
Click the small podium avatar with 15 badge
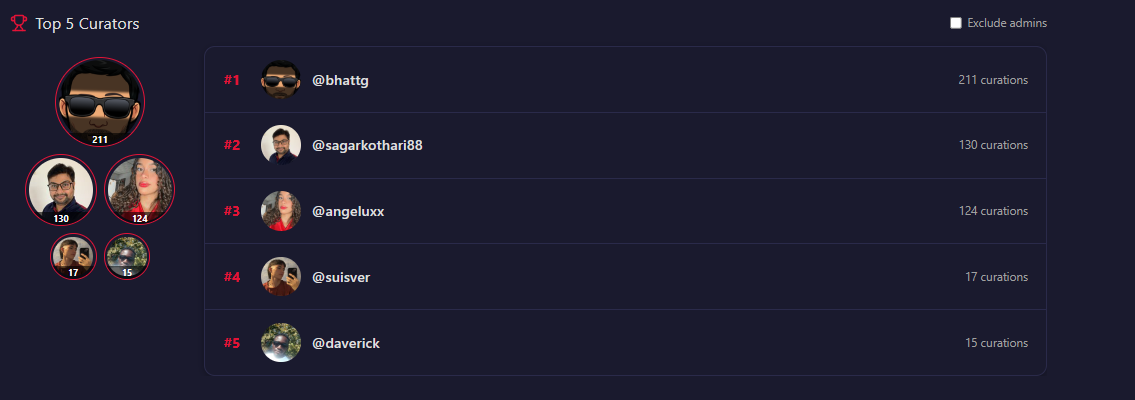click(127, 257)
